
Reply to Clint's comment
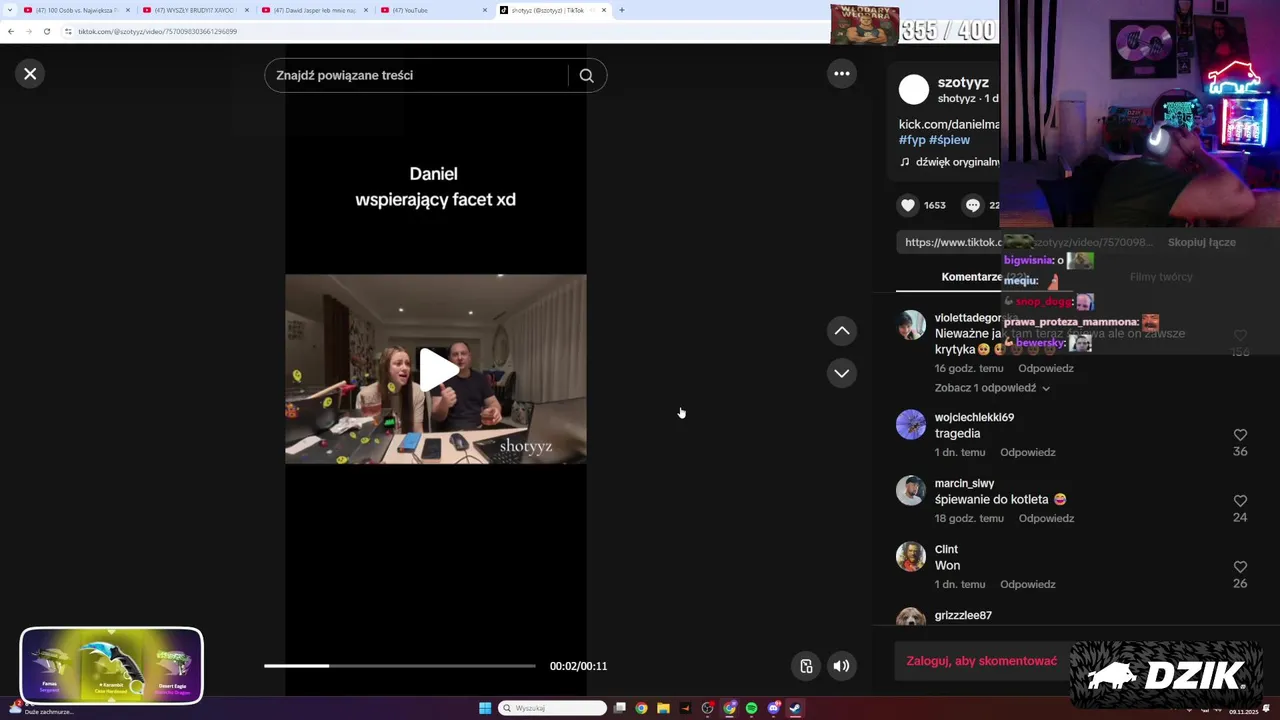point(1028,584)
